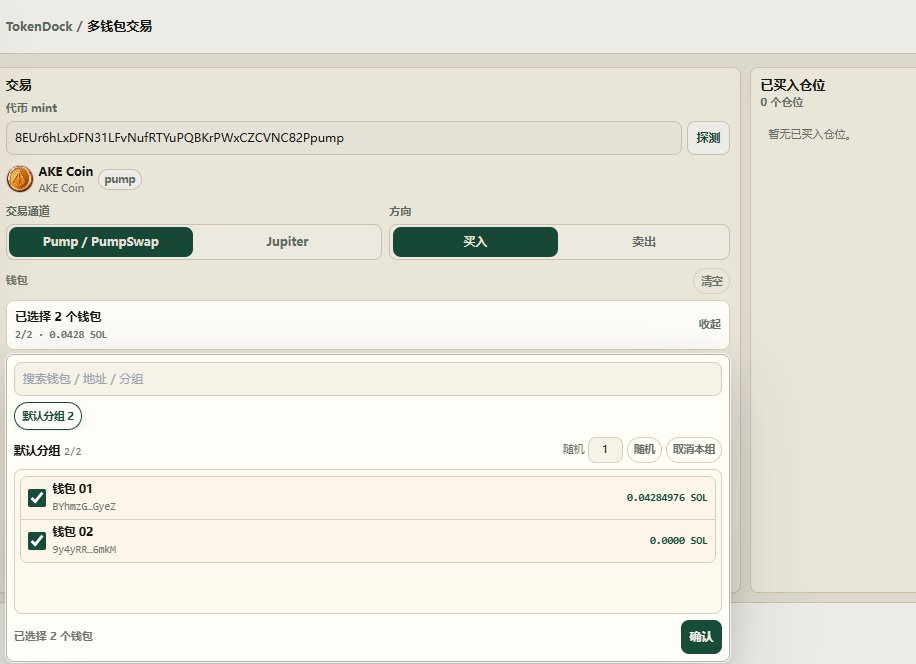Uncheck the 钱包 01 checkbox
This screenshot has height=664, width=916.
coord(37,498)
